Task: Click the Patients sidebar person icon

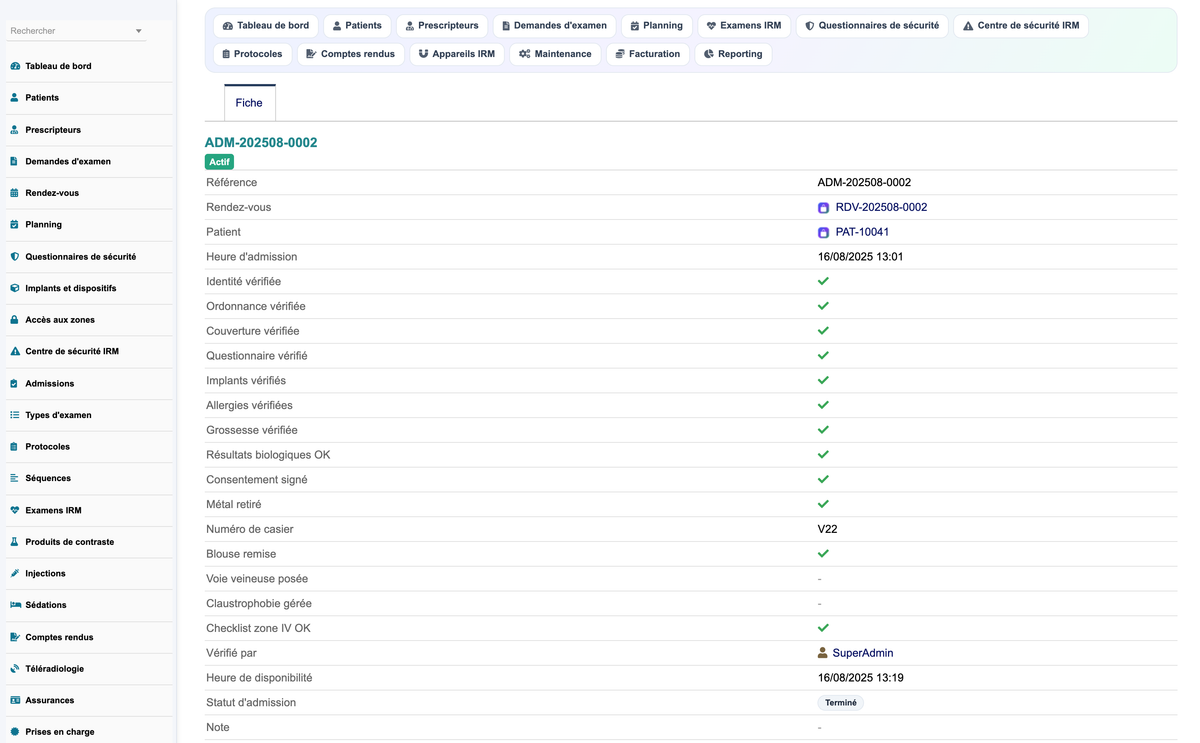Action: pyautogui.click(x=15, y=98)
